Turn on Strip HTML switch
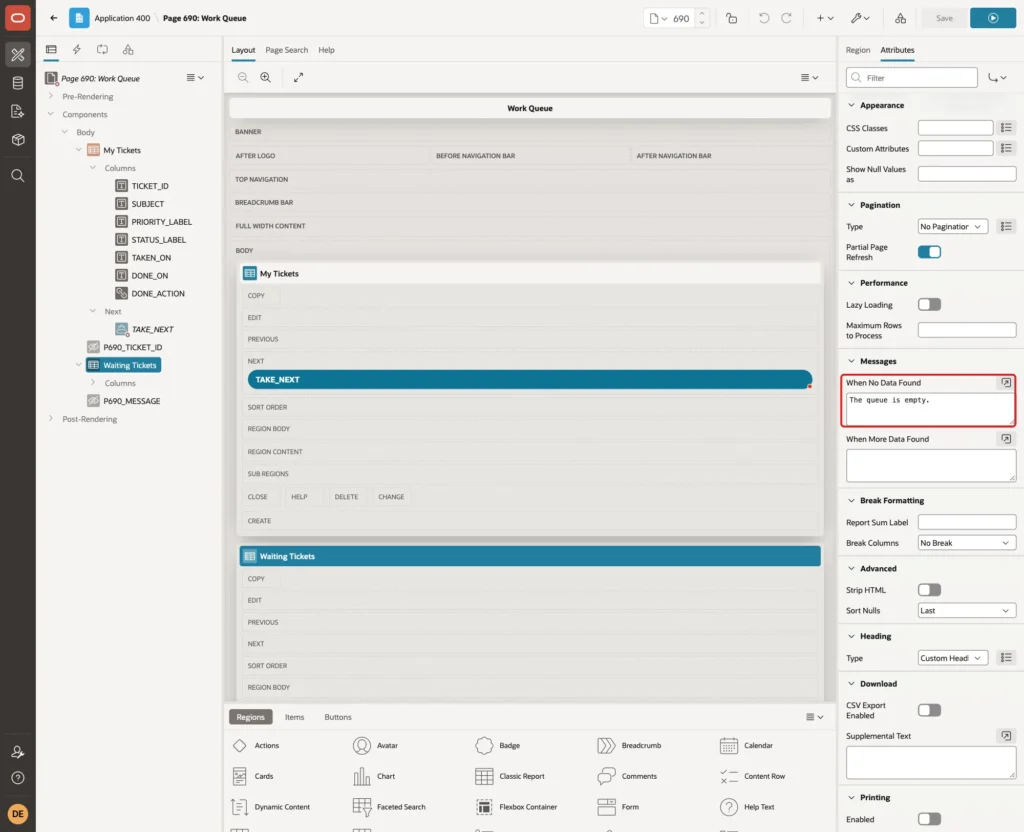Image resolution: width=1024 pixels, height=832 pixels. coord(929,590)
